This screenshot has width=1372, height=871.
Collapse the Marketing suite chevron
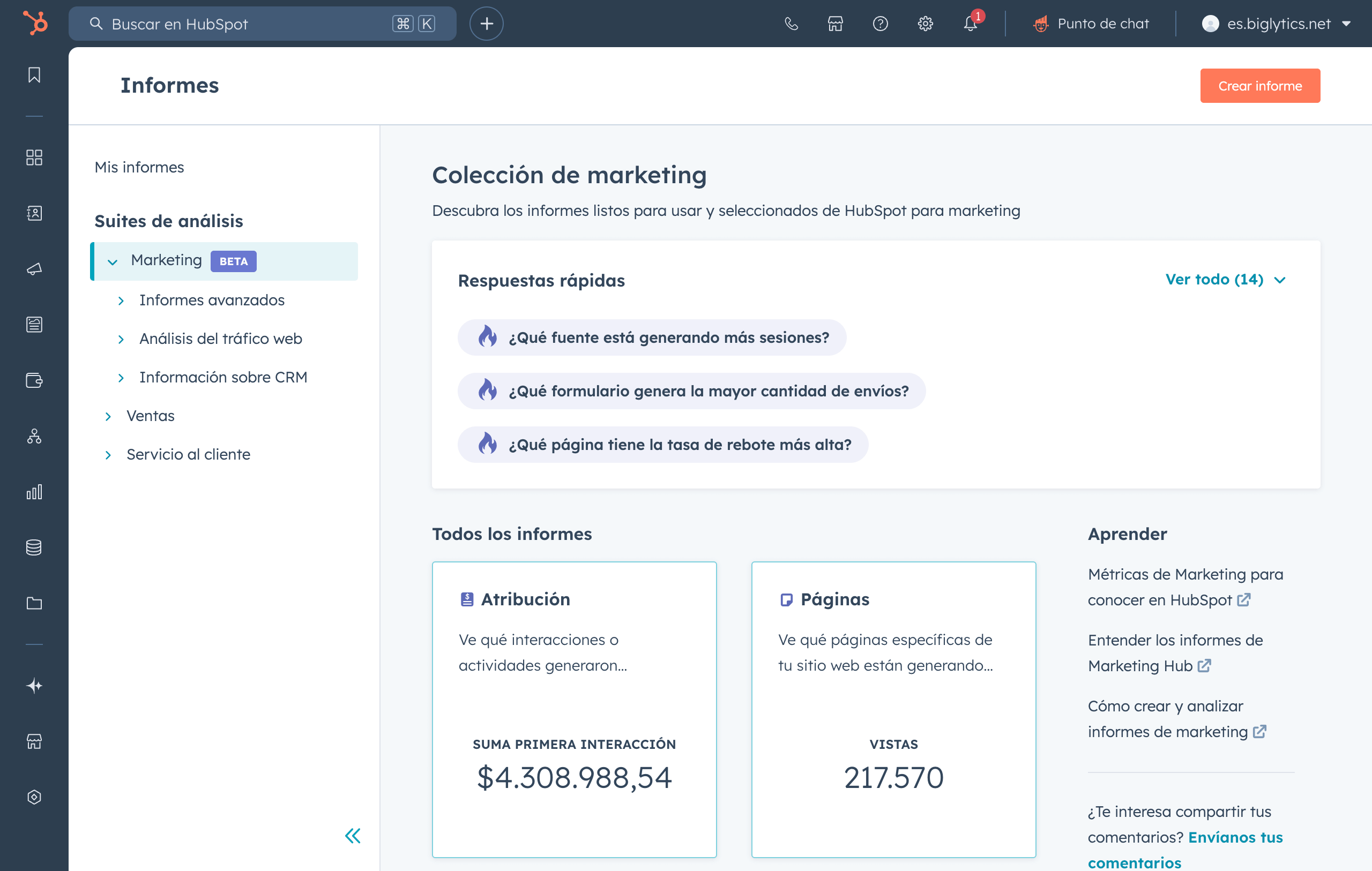click(112, 261)
